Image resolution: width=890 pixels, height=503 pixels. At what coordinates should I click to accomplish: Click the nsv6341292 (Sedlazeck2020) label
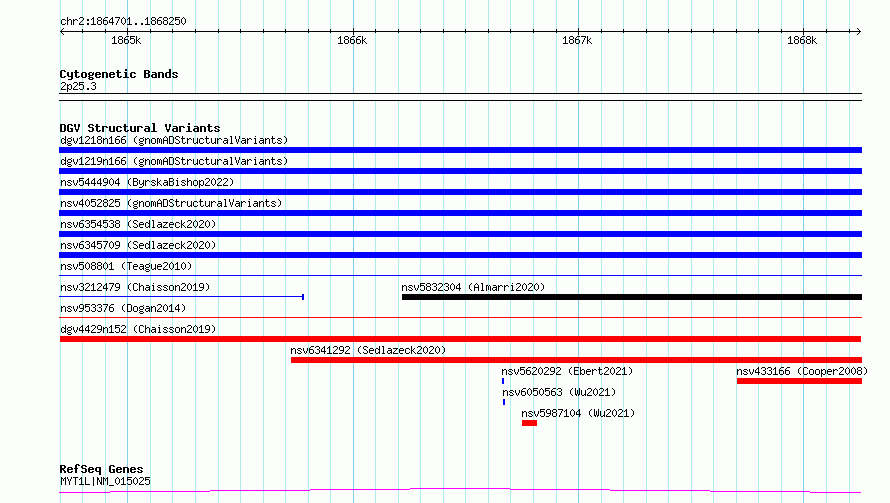[368, 350]
